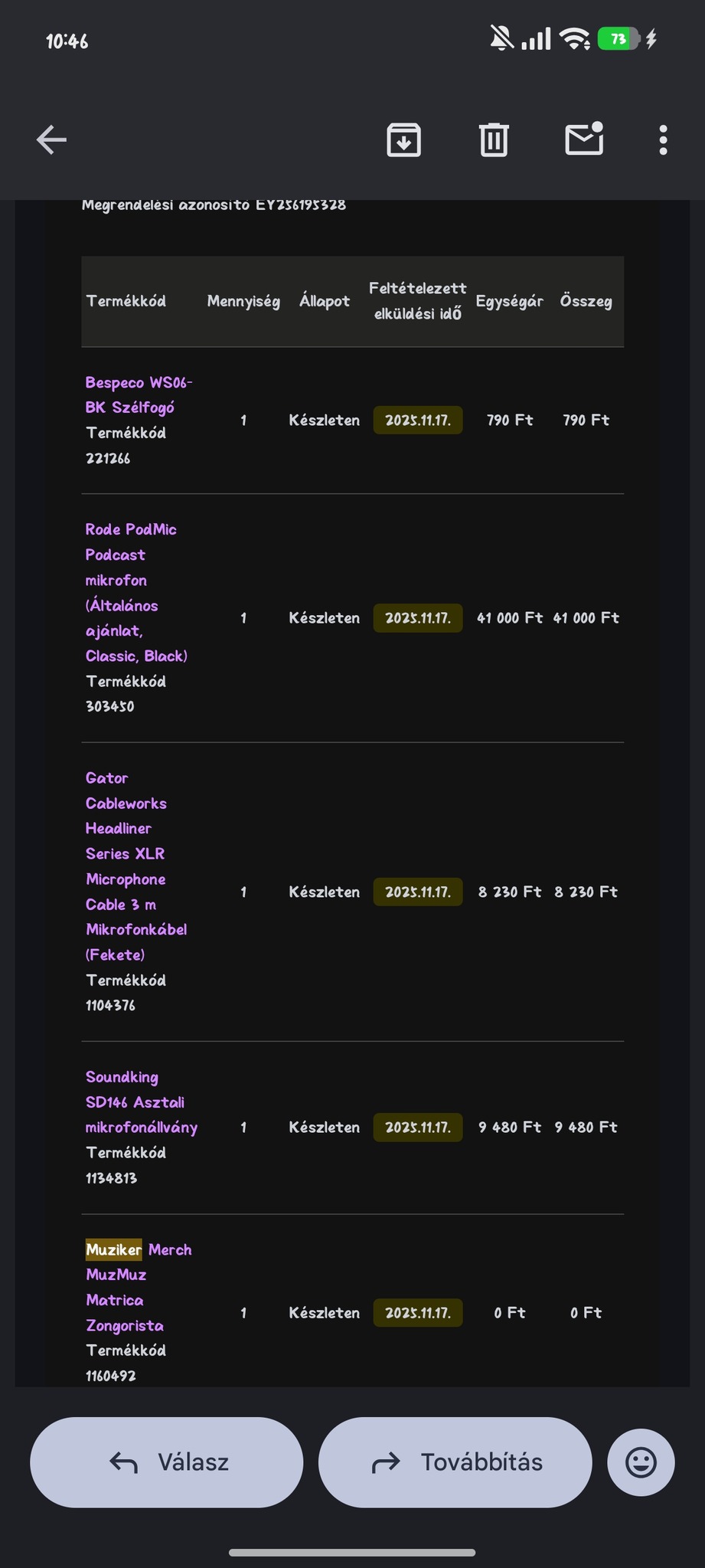This screenshot has height=1568, width=705.
Task: Mark the email as unread
Action: click(584, 139)
